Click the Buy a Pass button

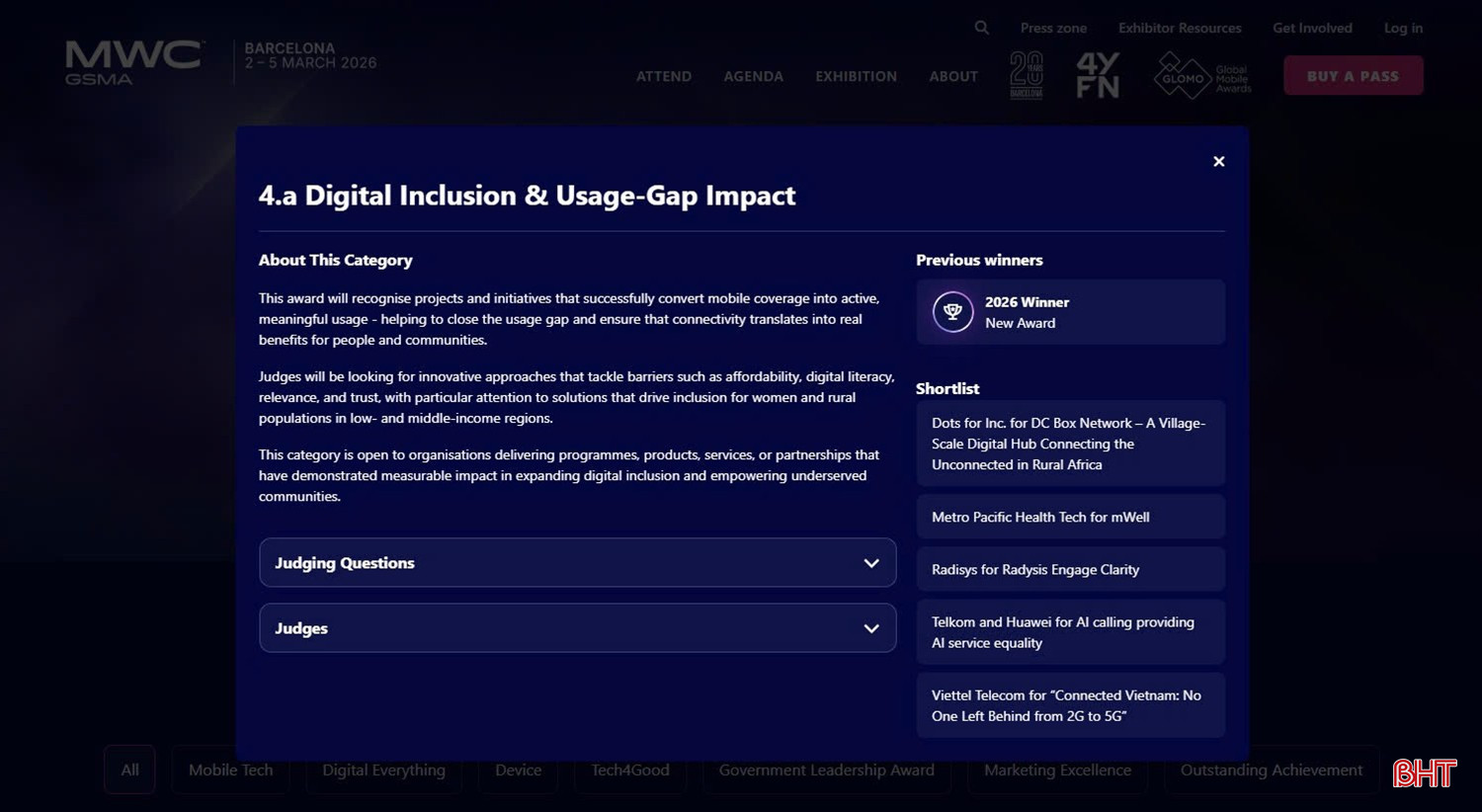pos(1353,76)
